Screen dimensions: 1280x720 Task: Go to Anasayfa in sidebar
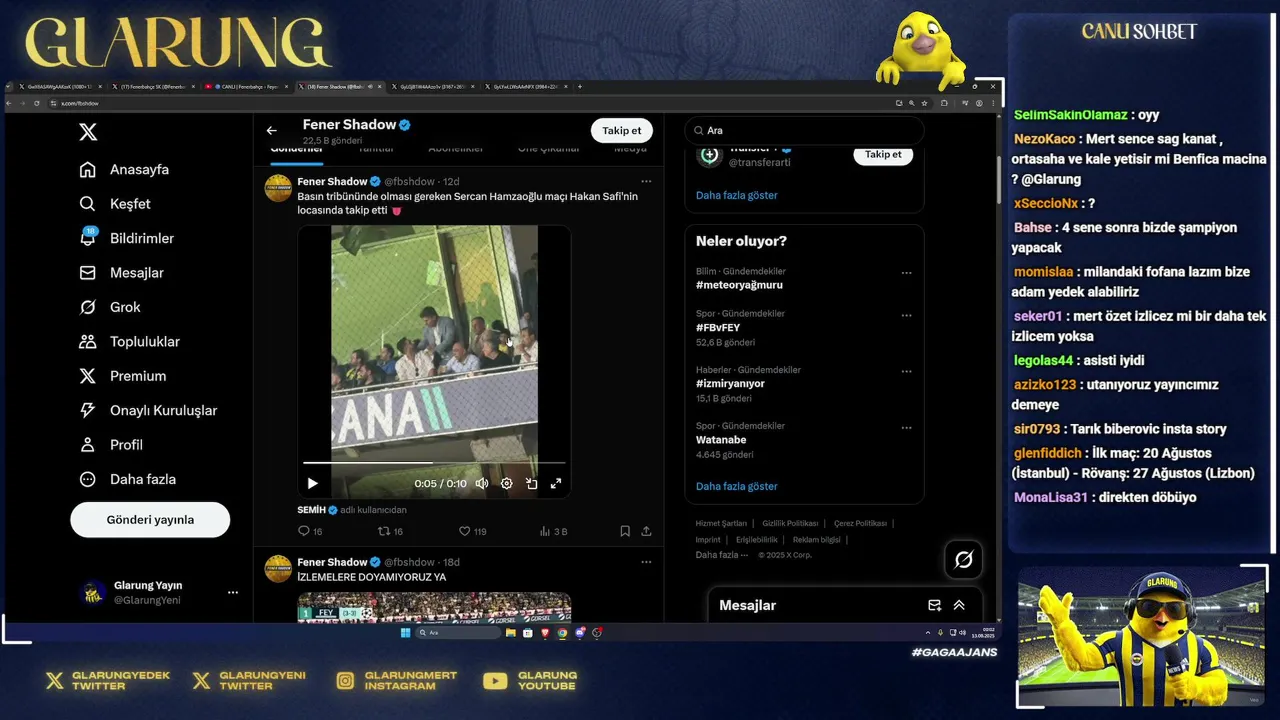[x=124, y=169]
